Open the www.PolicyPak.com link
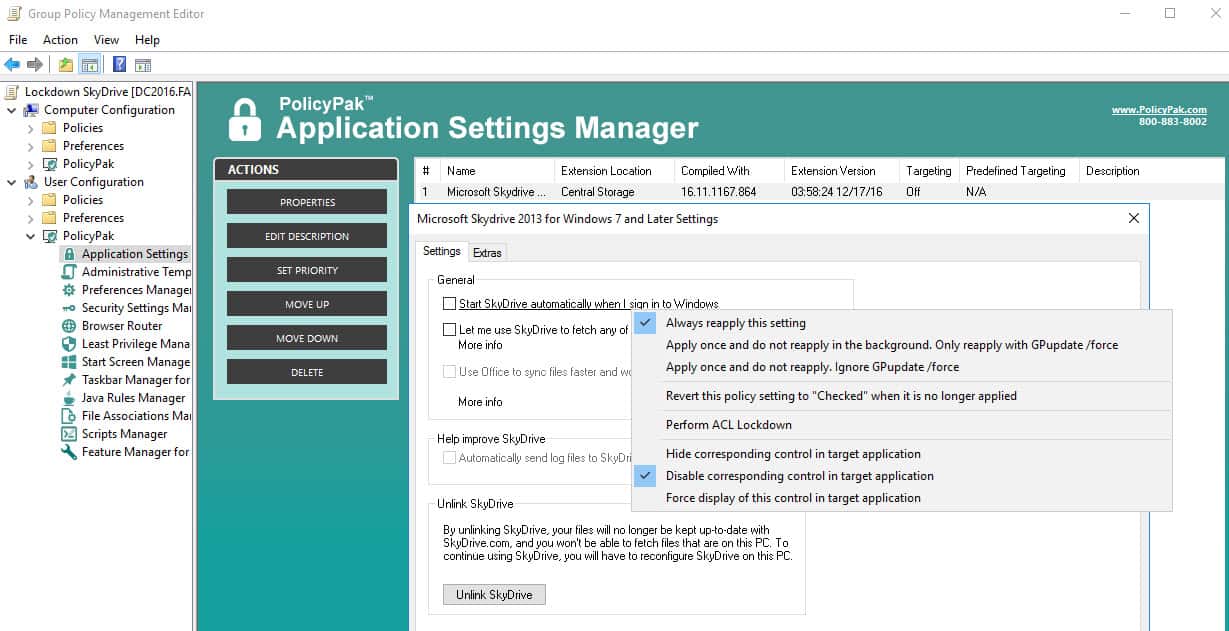The width and height of the screenshot is (1229, 631). coord(1159,110)
